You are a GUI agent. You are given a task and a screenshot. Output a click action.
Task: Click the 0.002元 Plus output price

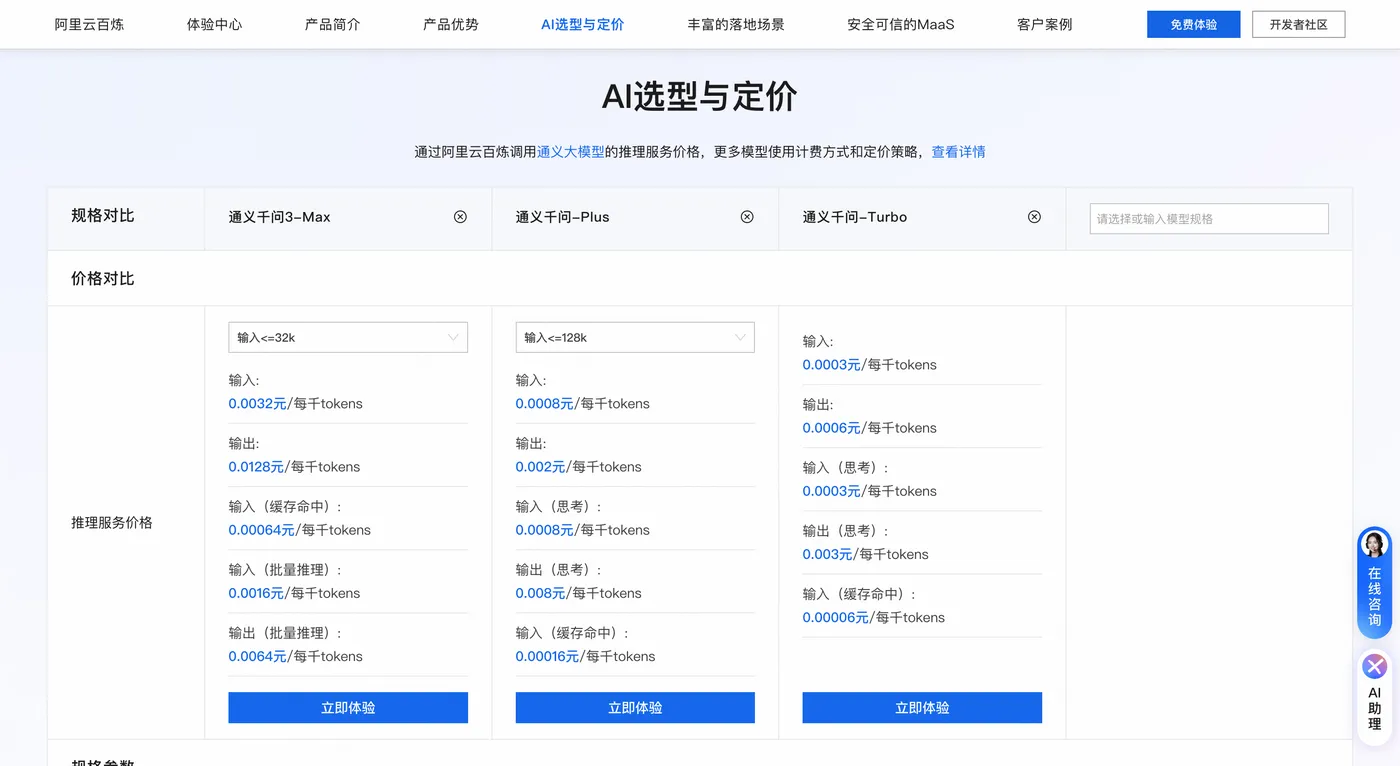tap(541, 467)
